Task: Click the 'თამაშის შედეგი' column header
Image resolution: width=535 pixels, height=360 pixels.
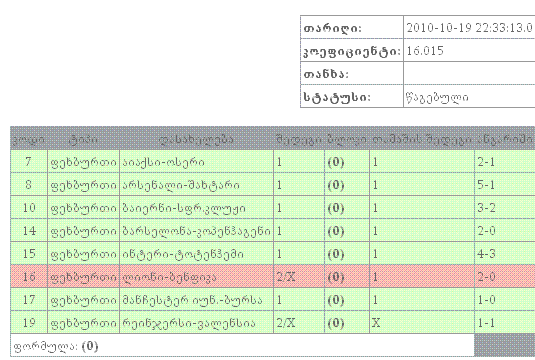Action: tap(422, 140)
